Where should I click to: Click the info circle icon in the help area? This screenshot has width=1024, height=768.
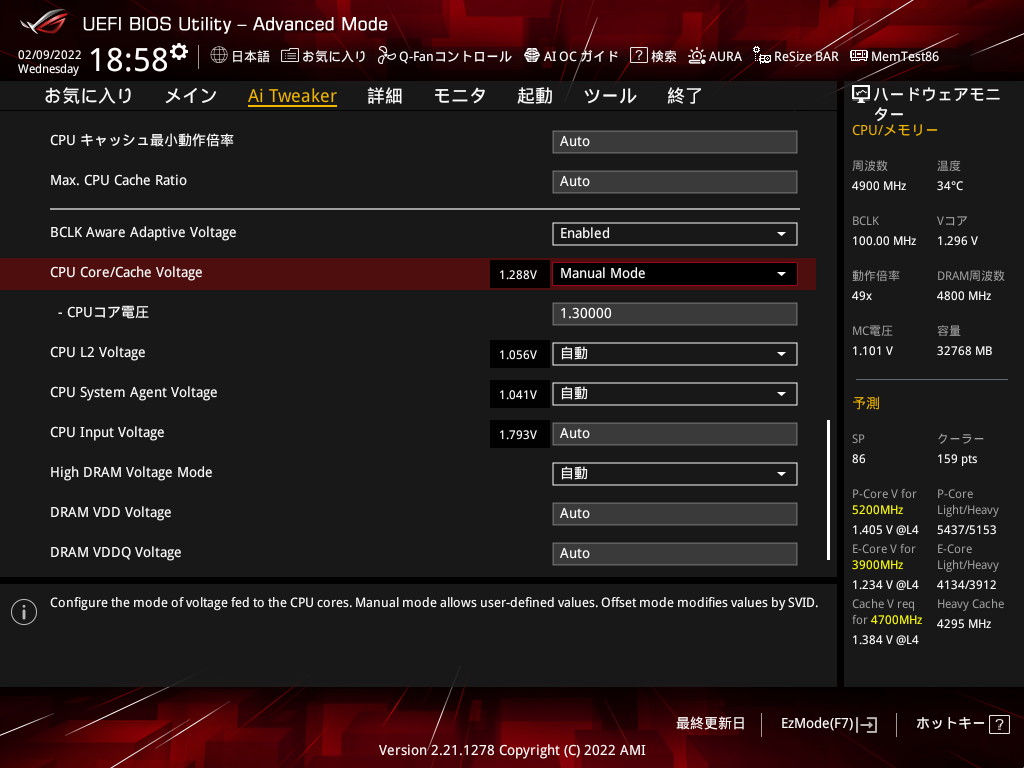click(x=24, y=612)
